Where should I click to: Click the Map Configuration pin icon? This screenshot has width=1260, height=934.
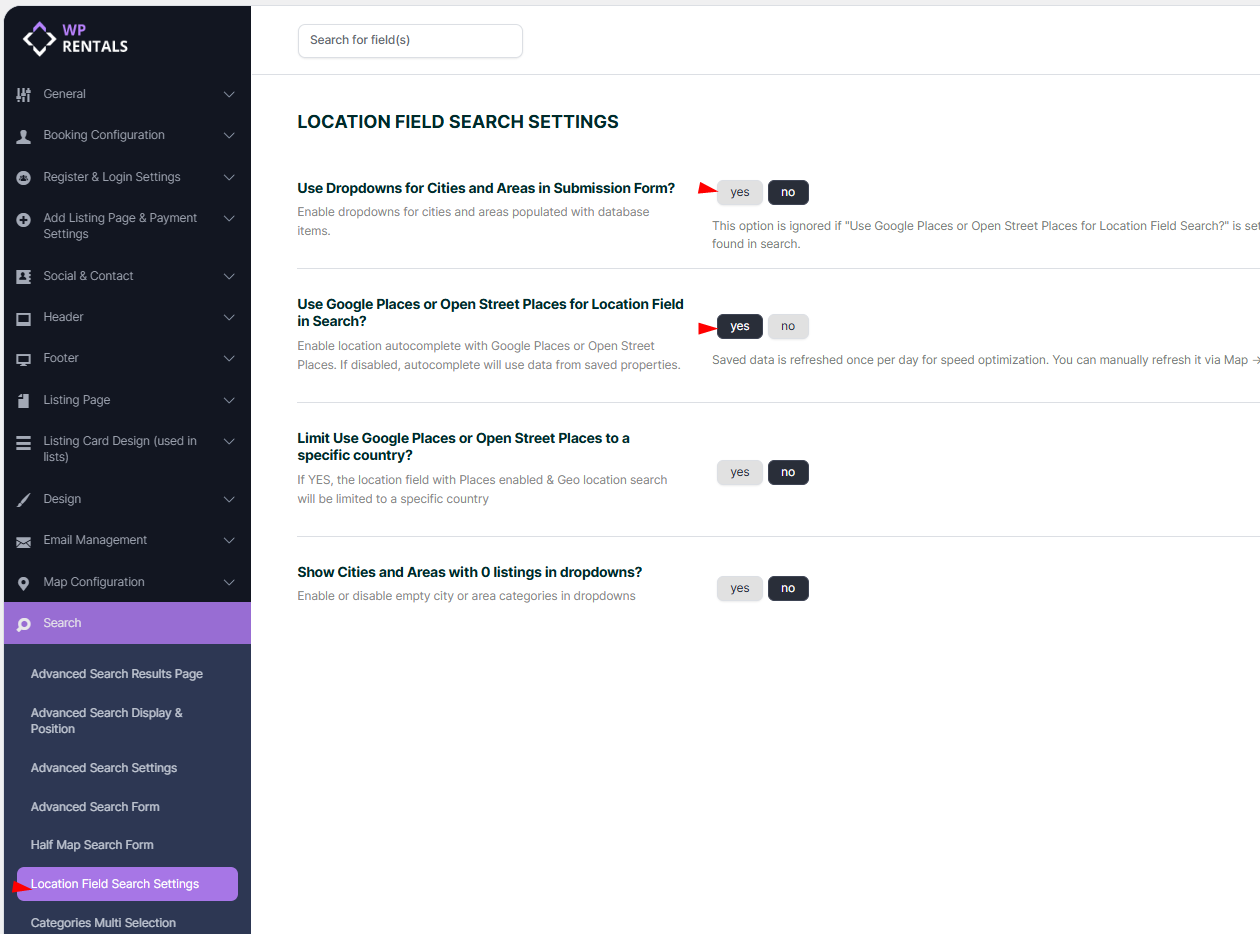pyautogui.click(x=24, y=583)
